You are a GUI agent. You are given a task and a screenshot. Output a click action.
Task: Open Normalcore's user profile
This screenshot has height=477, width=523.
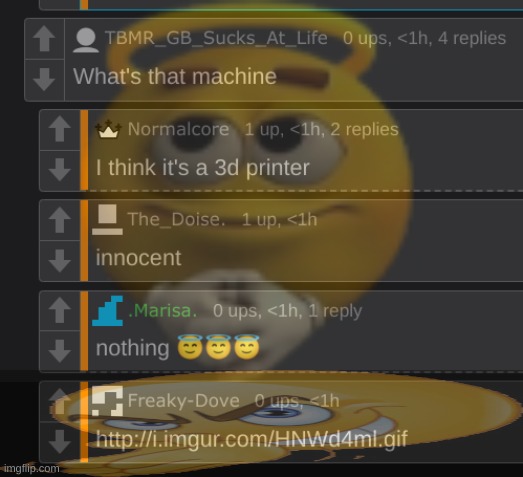click(x=178, y=129)
